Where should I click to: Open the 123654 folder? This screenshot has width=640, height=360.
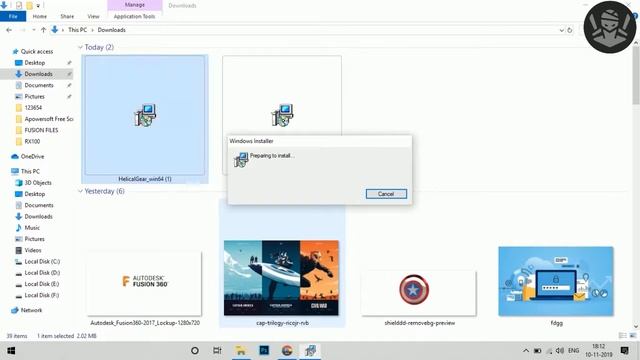(x=33, y=108)
